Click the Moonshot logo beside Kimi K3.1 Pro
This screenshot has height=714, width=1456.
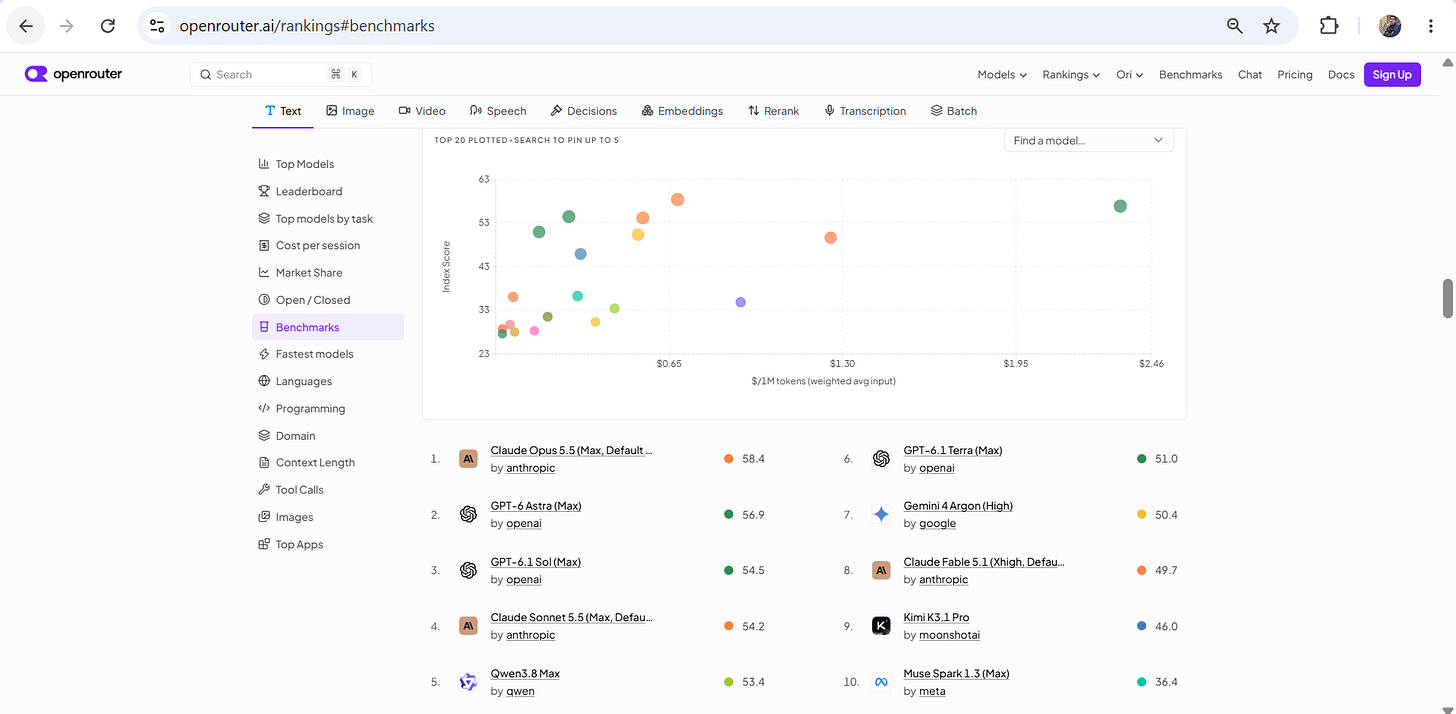point(881,626)
